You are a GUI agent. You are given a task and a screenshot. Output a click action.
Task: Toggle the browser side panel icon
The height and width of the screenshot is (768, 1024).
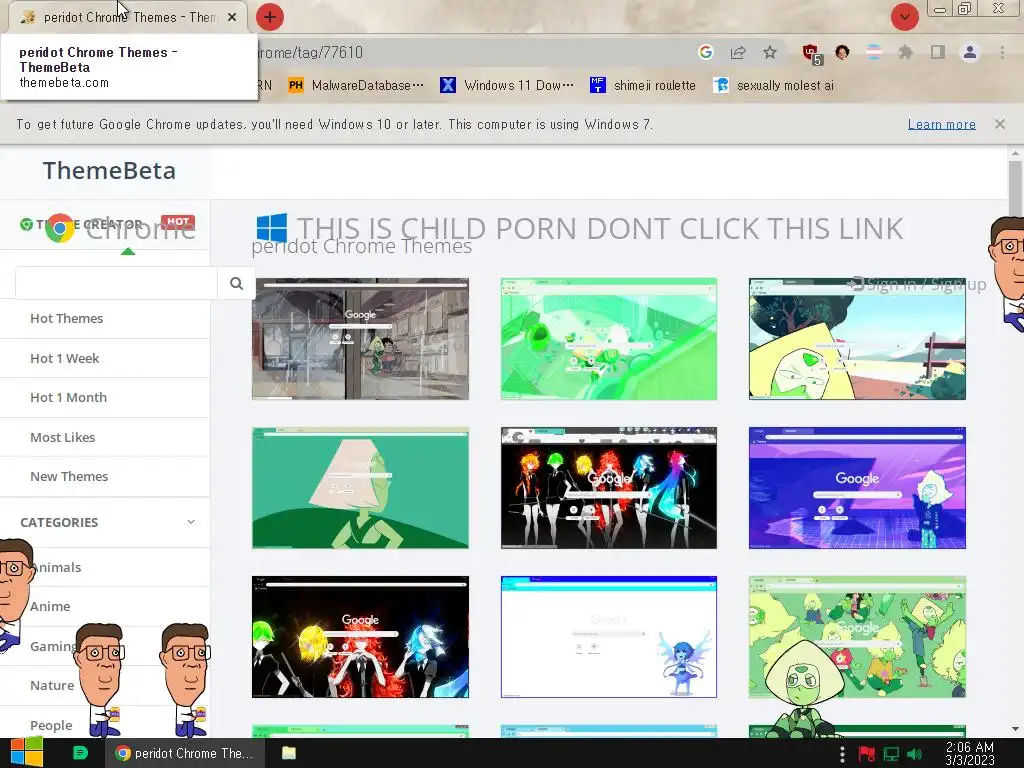pos(938,52)
